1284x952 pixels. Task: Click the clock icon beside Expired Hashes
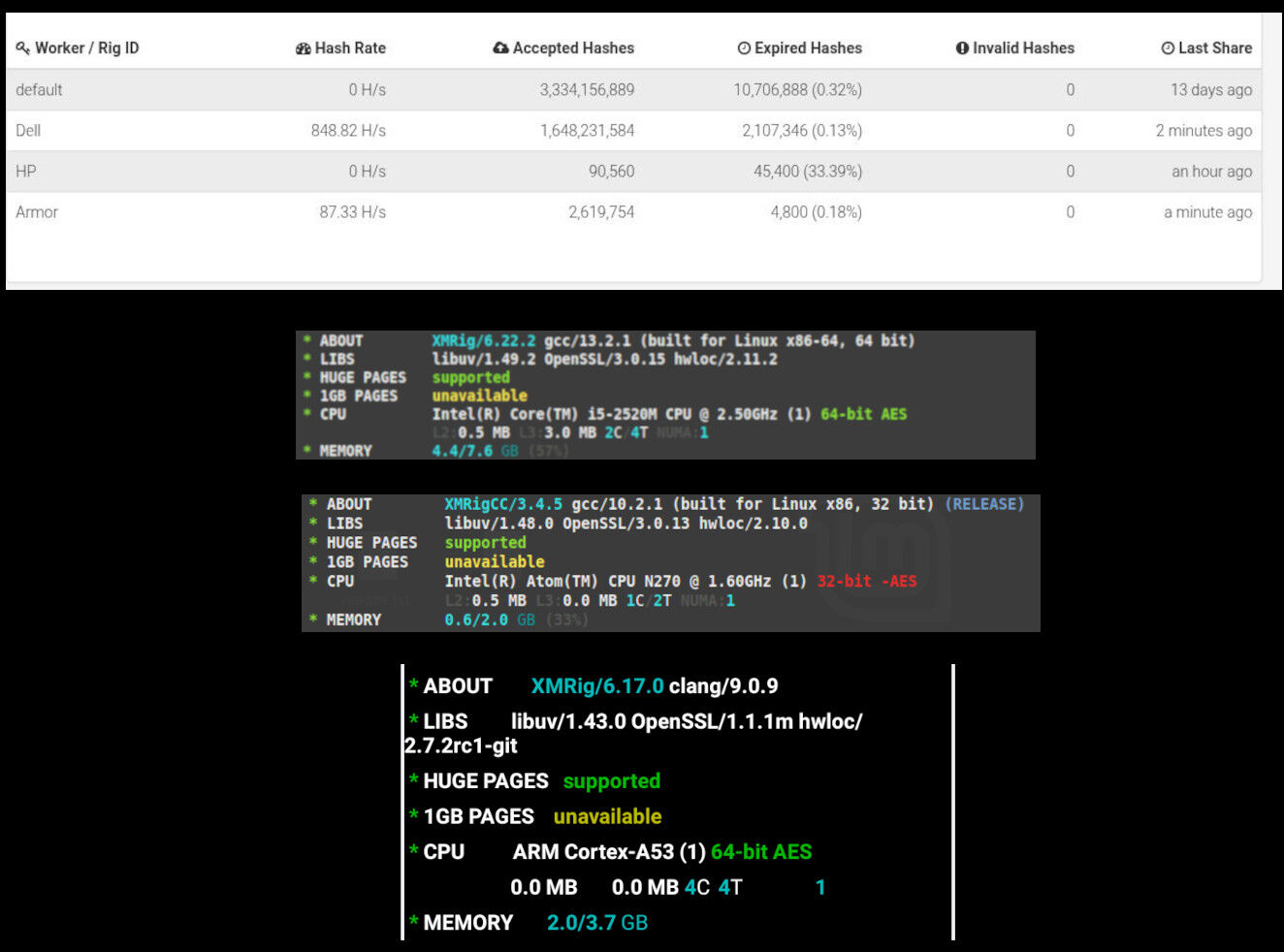[x=744, y=48]
